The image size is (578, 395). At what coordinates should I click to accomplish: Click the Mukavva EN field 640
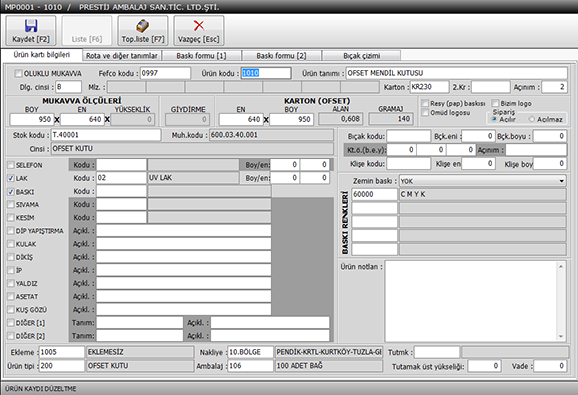pos(83,119)
